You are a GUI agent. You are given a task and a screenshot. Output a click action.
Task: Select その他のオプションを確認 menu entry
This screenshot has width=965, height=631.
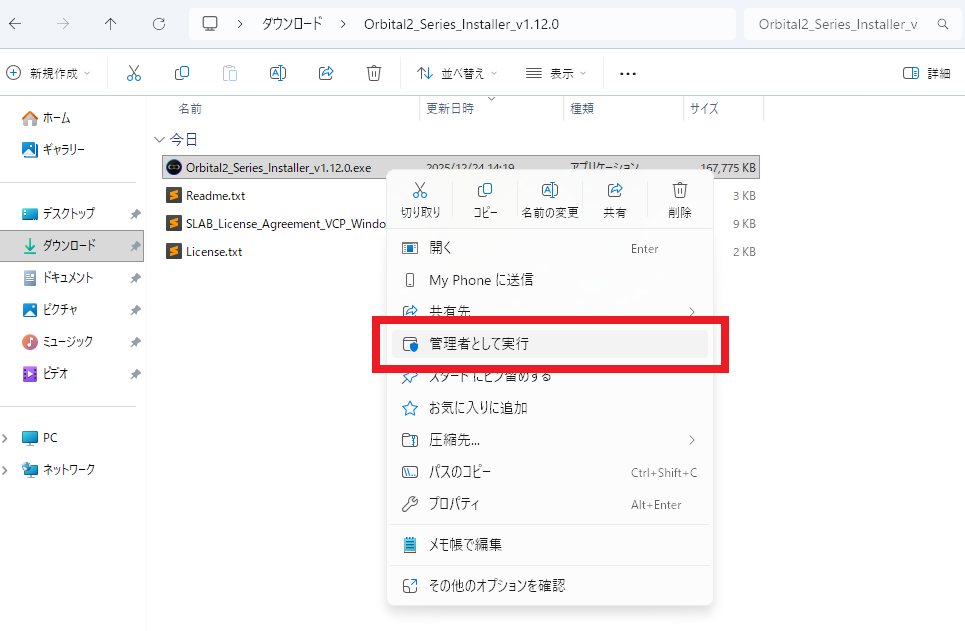point(497,585)
